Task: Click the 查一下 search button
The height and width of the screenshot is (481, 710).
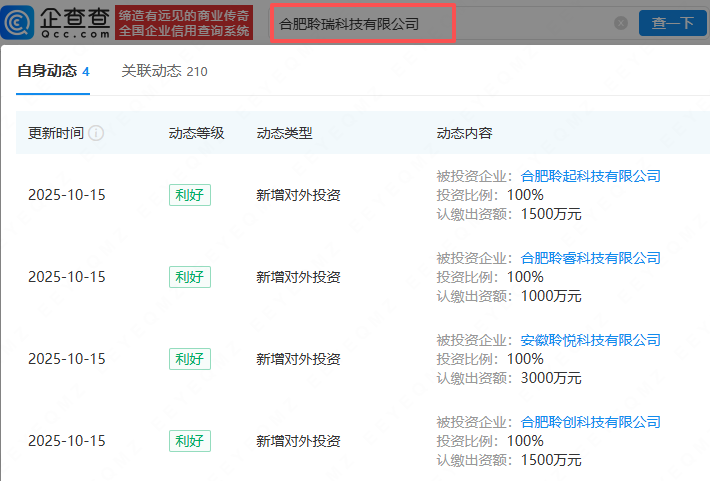Action: [672, 22]
